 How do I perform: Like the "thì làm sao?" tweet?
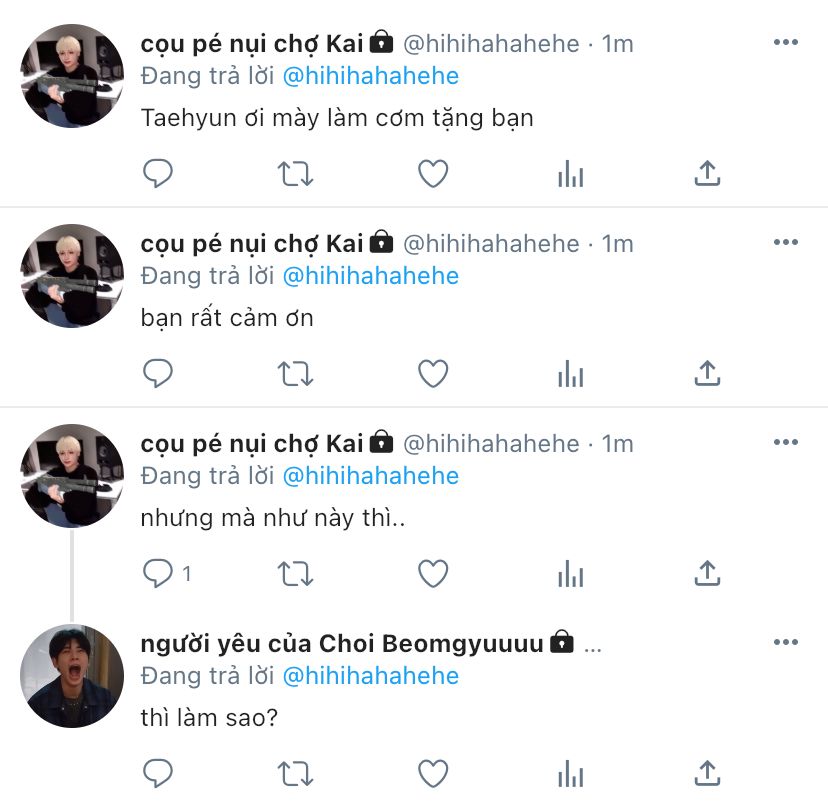coord(433,773)
